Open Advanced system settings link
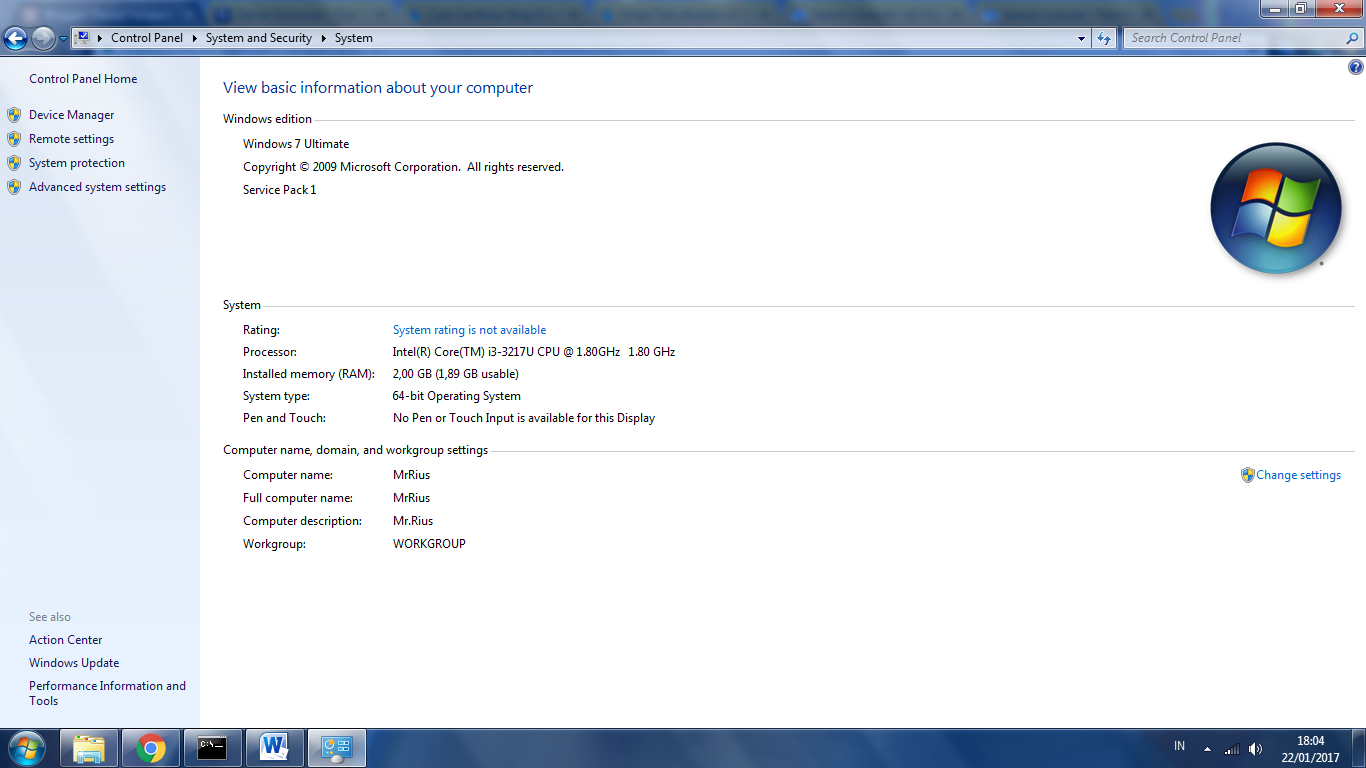 (x=98, y=187)
